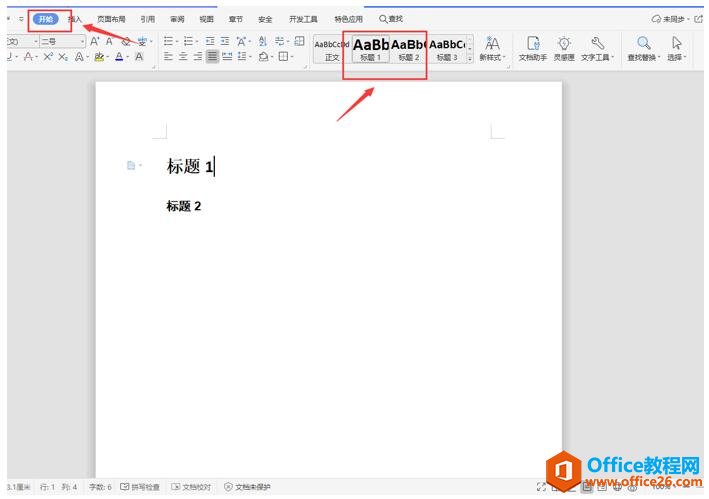The height and width of the screenshot is (499, 709).
Task: Click the 灵感图 lightbulb icon
Action: pyautogui.click(x=564, y=48)
